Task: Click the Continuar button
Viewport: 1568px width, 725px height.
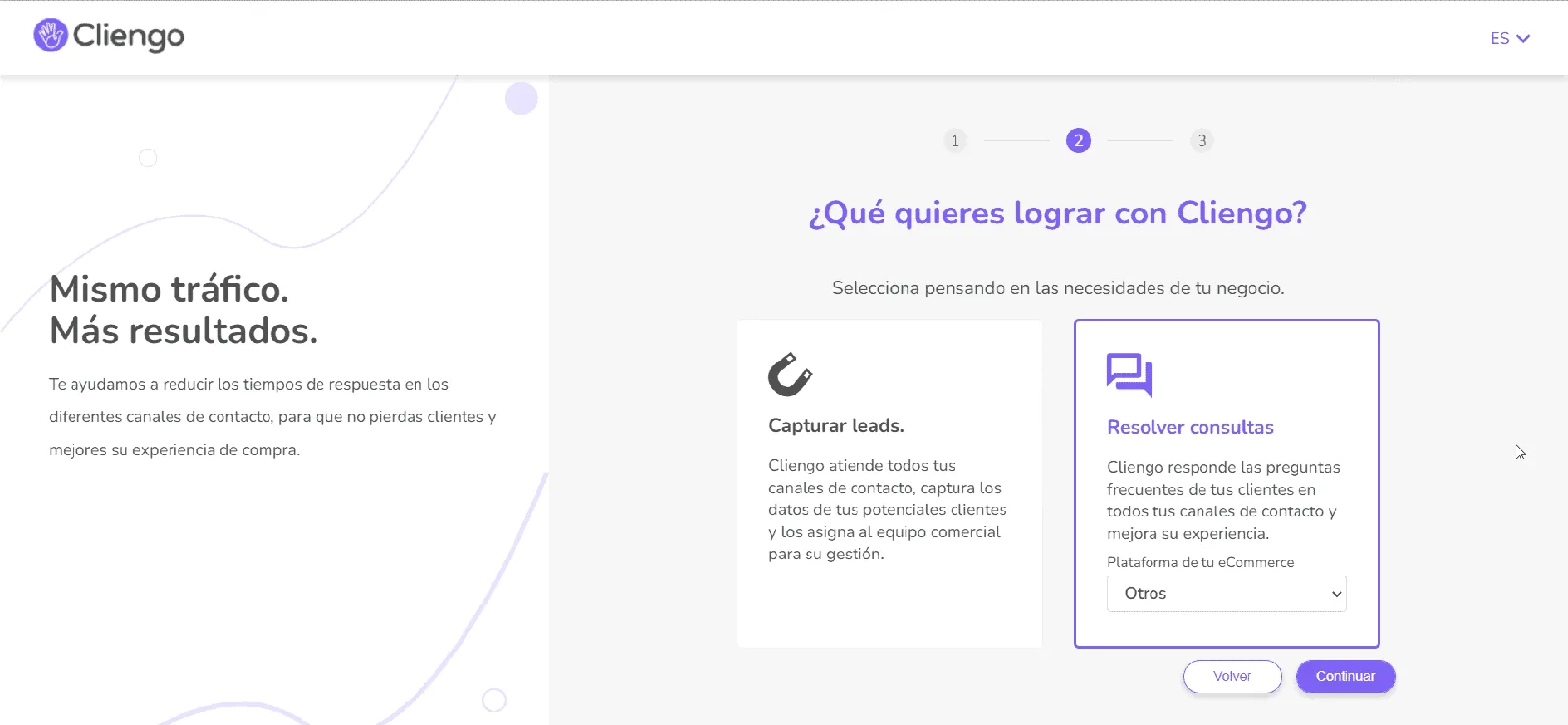Action: pos(1345,676)
